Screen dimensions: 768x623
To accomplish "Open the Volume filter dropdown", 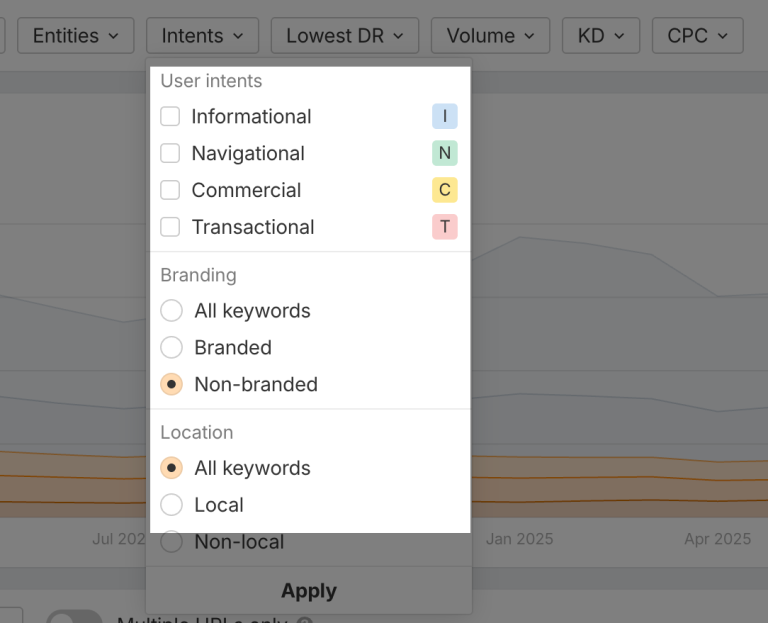I will 490,36.
